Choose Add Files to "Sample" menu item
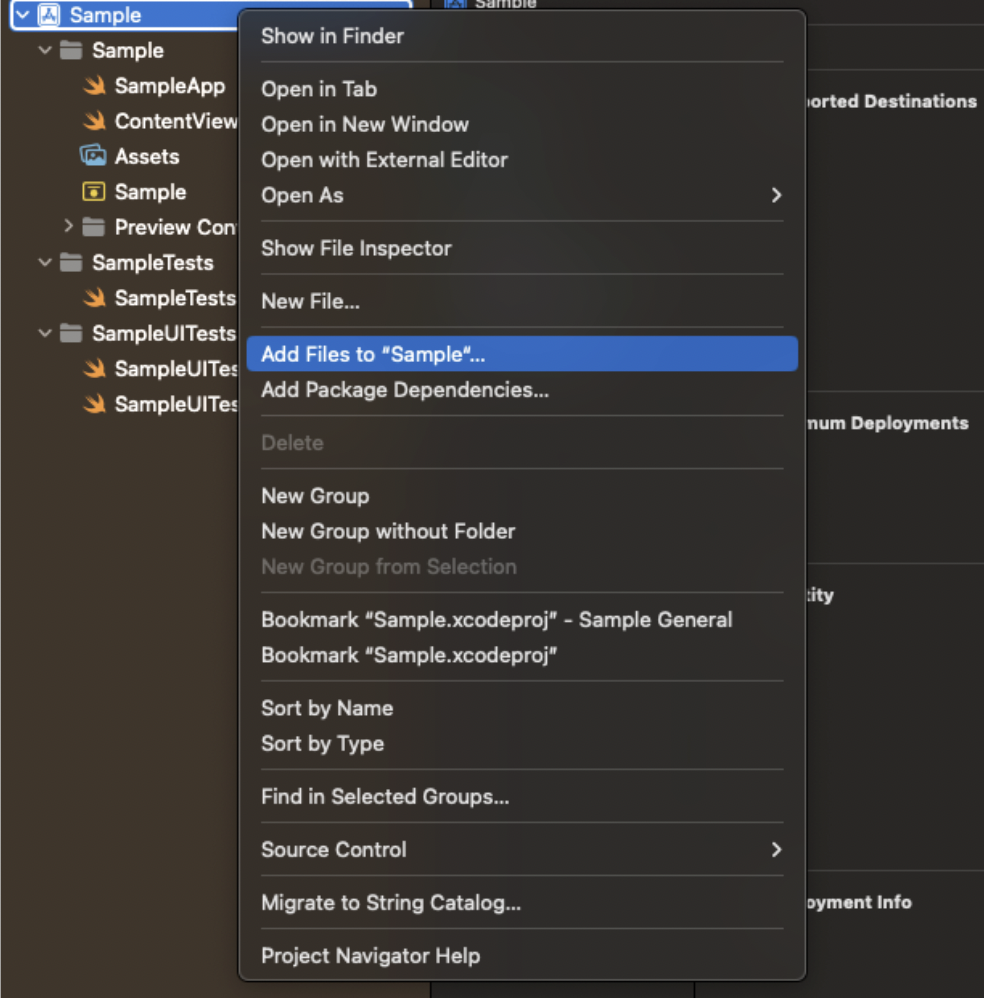Viewport: 984px width, 998px height. point(373,354)
